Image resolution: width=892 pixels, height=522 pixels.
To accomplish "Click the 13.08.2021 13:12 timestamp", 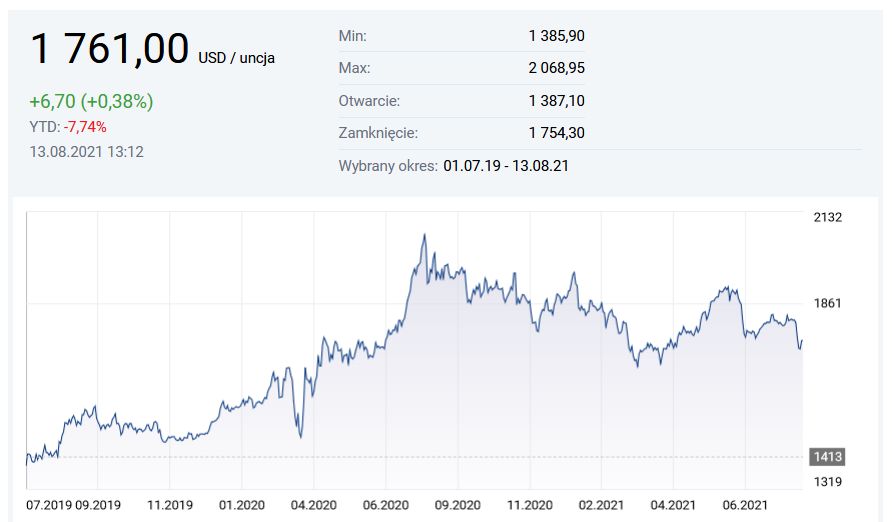I will pos(87,152).
